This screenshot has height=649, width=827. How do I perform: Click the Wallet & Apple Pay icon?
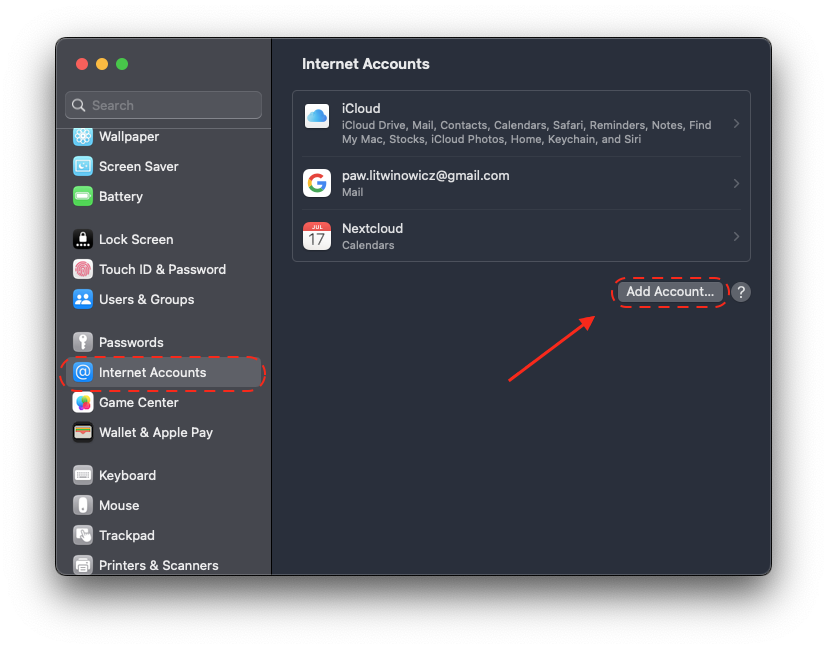(x=83, y=433)
